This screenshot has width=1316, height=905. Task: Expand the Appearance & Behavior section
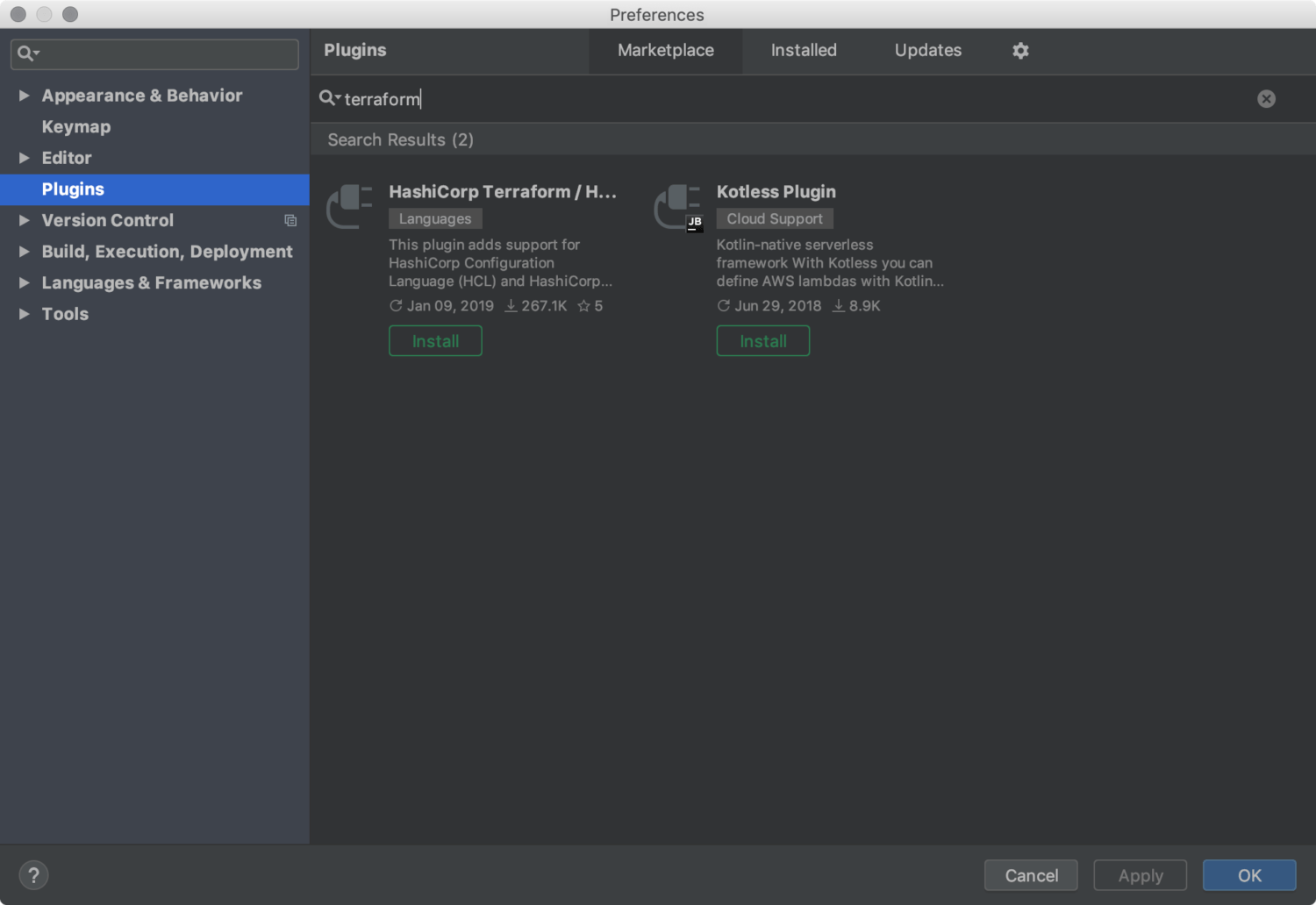tap(24, 96)
